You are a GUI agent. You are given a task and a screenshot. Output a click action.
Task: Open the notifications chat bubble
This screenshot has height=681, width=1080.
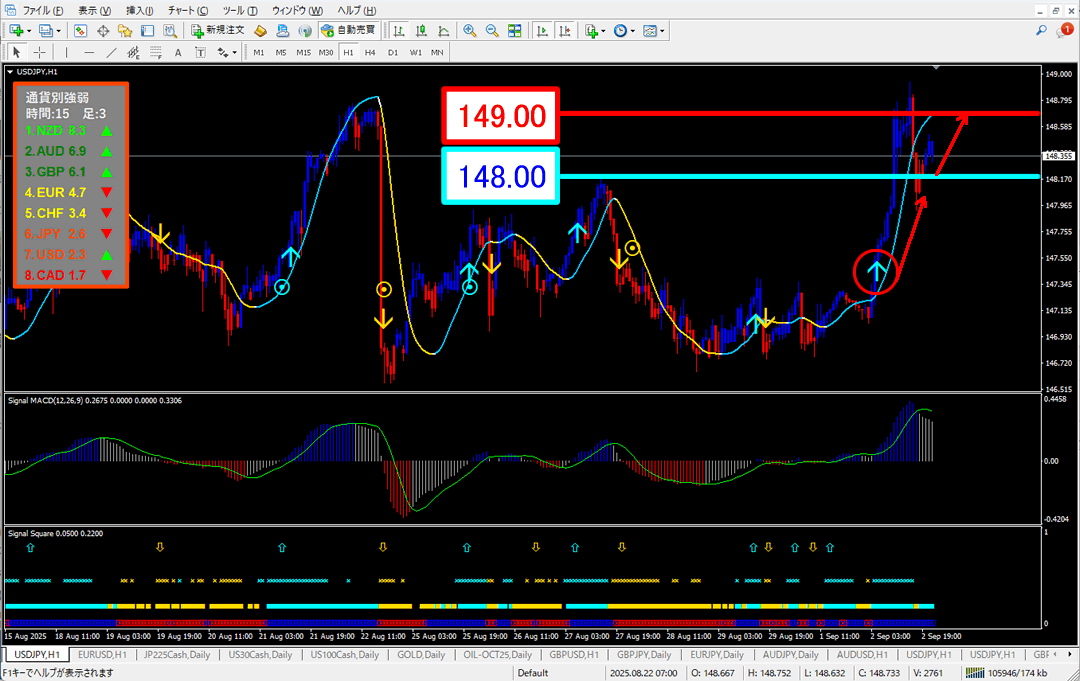pos(1065,30)
